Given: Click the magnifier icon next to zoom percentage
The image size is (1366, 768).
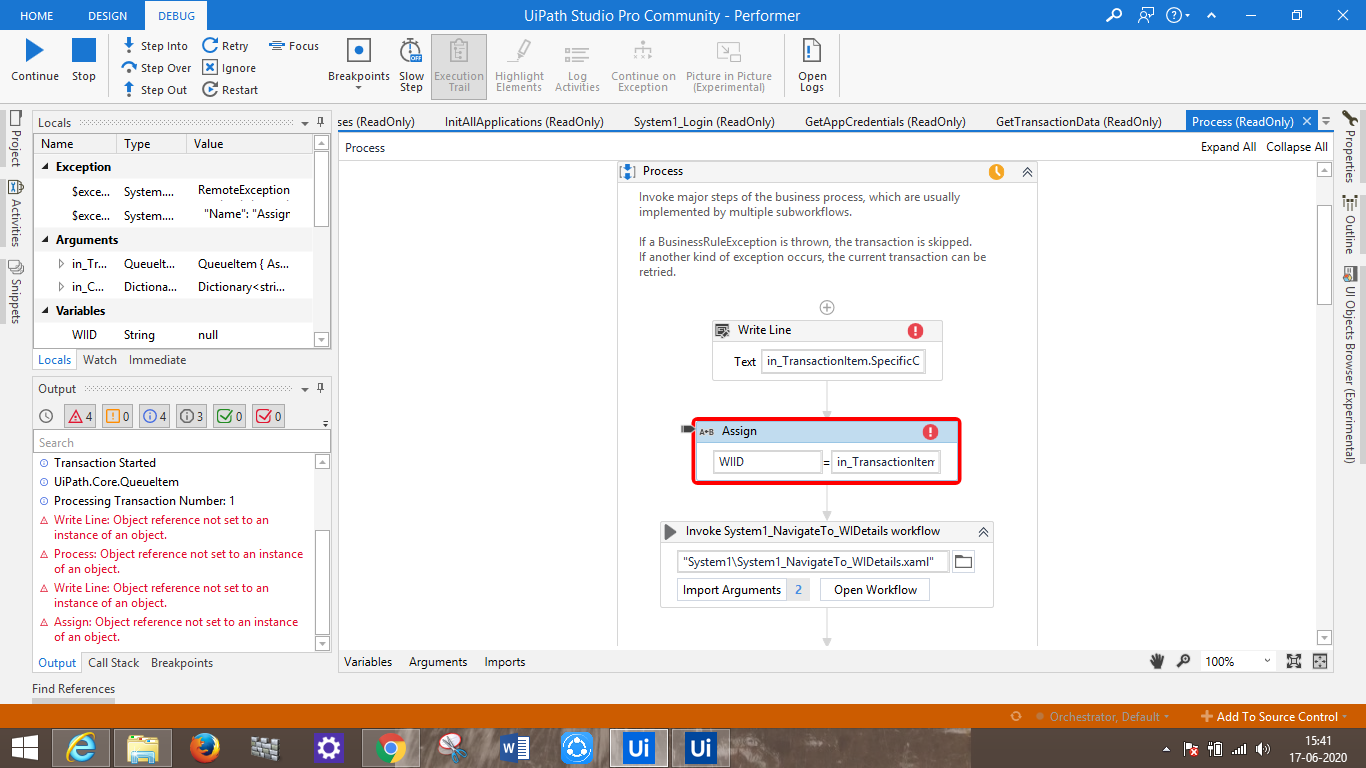Looking at the screenshot, I should pos(1183,661).
